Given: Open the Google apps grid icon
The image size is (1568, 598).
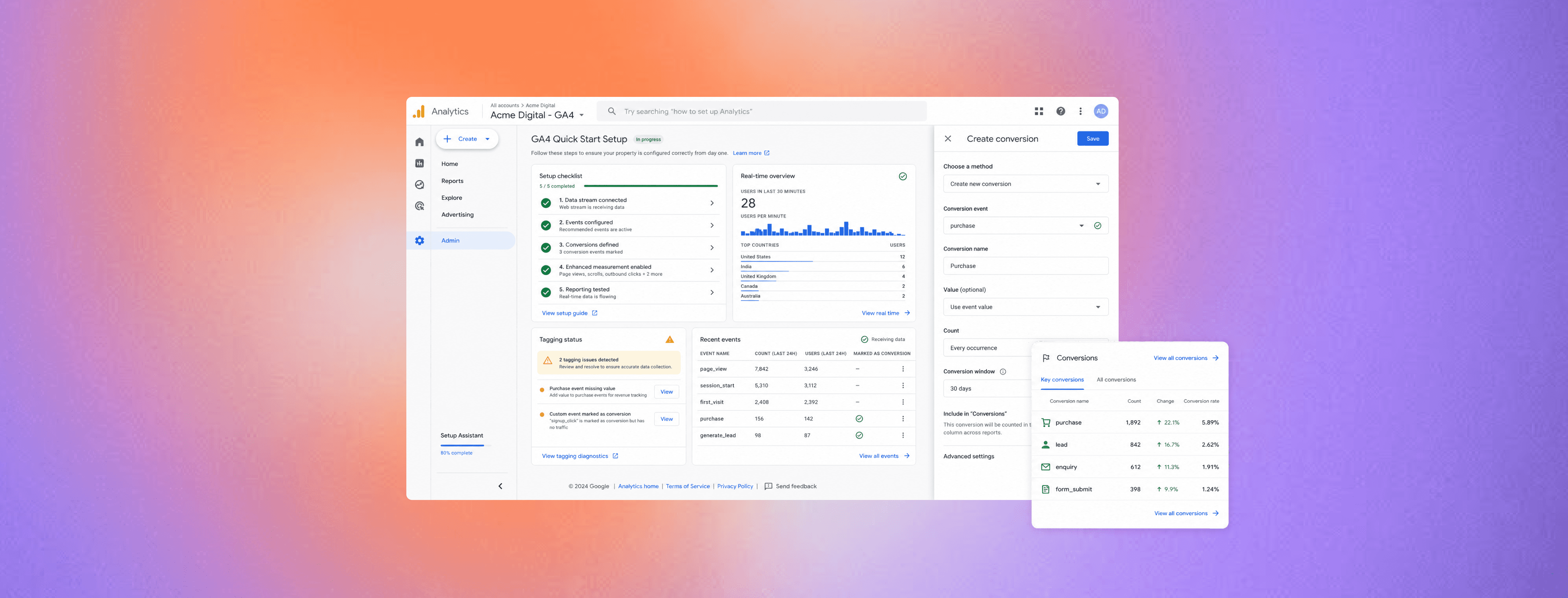Looking at the screenshot, I should click(x=1039, y=112).
